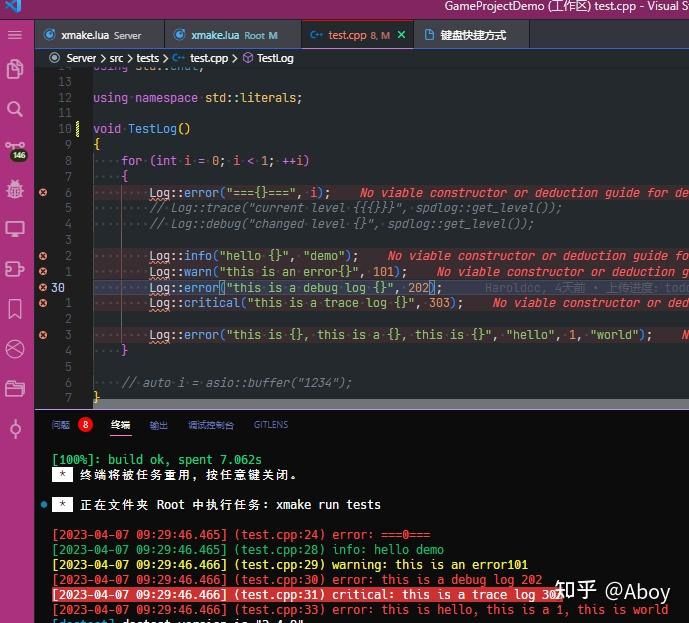Open the GITLENS panel tab

tap(271, 425)
